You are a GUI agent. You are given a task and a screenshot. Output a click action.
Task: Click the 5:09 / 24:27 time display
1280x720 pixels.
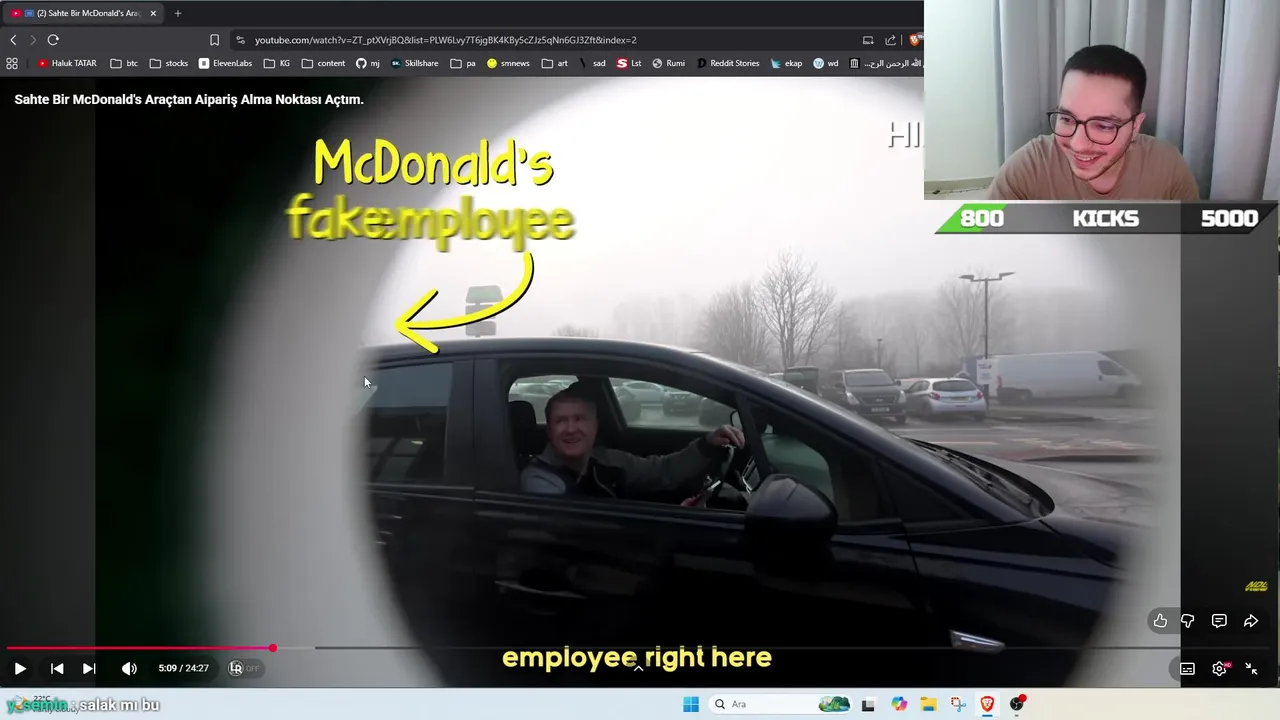pyautogui.click(x=183, y=669)
